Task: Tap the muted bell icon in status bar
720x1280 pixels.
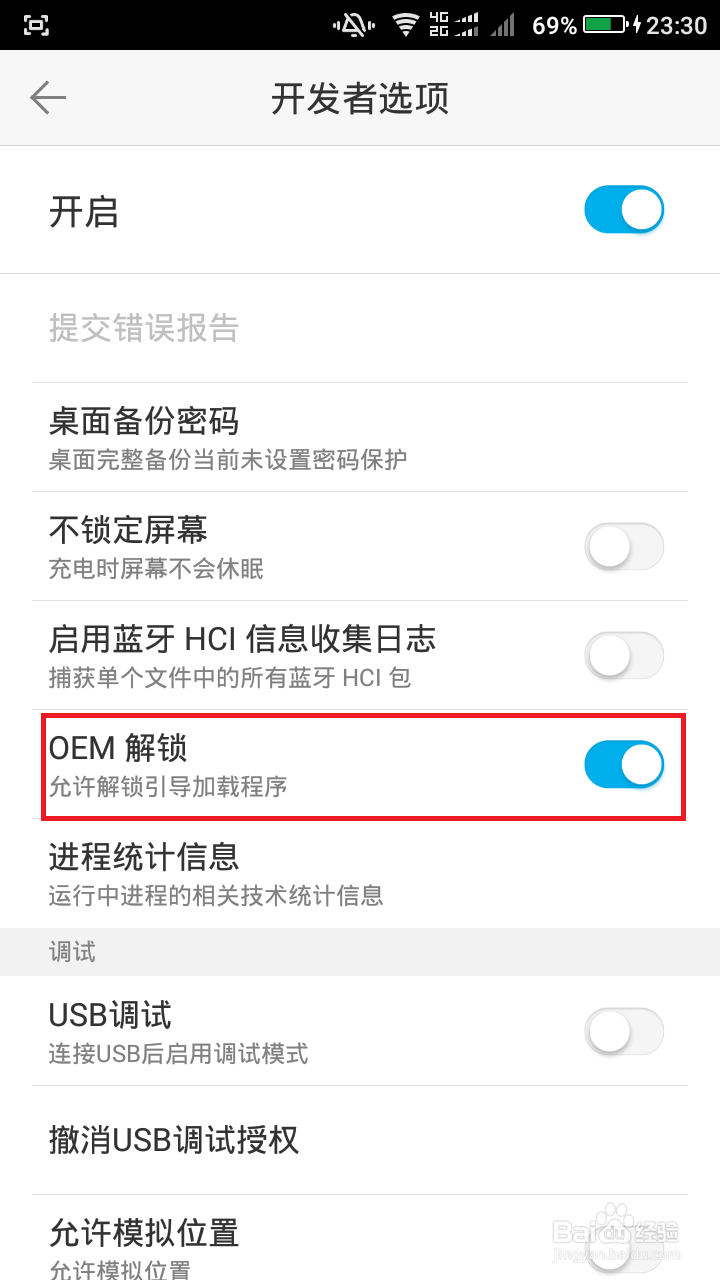Action: 353,25
